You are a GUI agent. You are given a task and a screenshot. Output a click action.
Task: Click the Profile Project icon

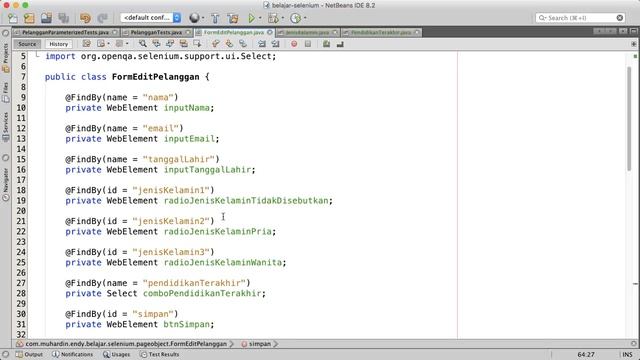(296, 18)
